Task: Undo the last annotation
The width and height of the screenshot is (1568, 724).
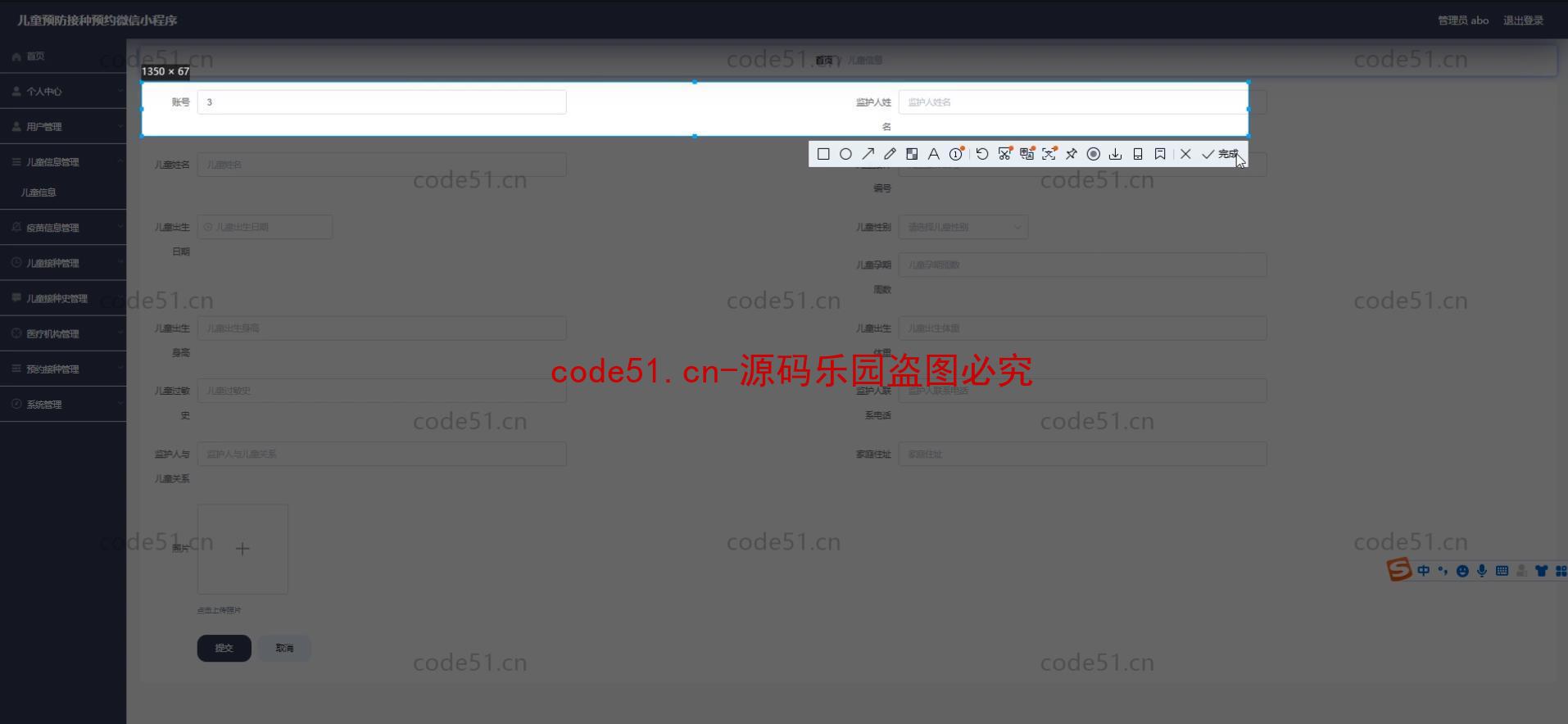Action: pyautogui.click(x=982, y=154)
